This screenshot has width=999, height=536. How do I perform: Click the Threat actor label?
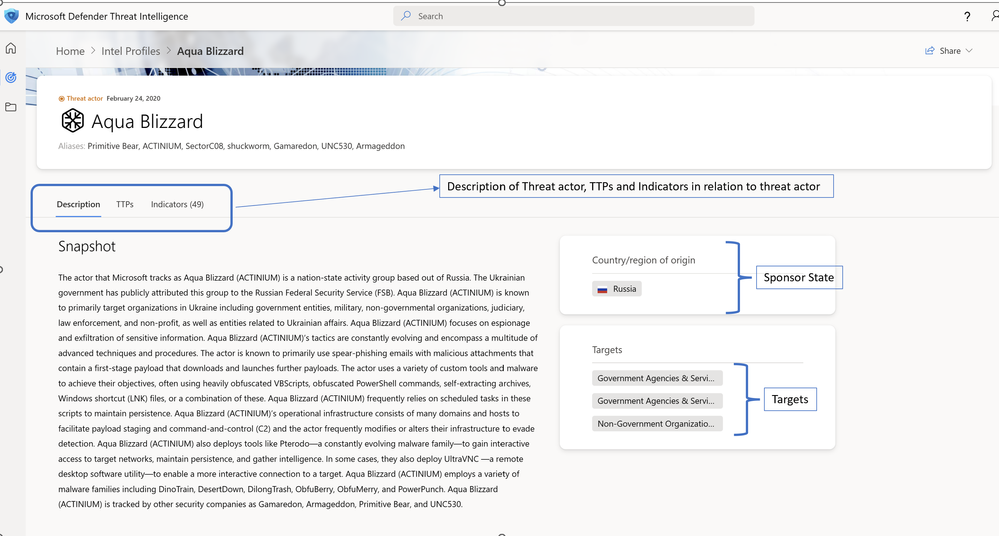click(85, 99)
